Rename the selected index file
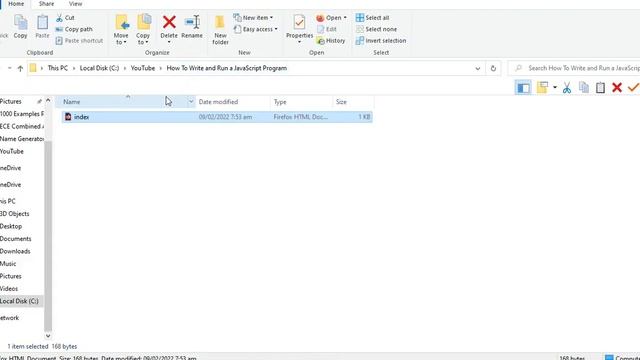 click(192, 27)
